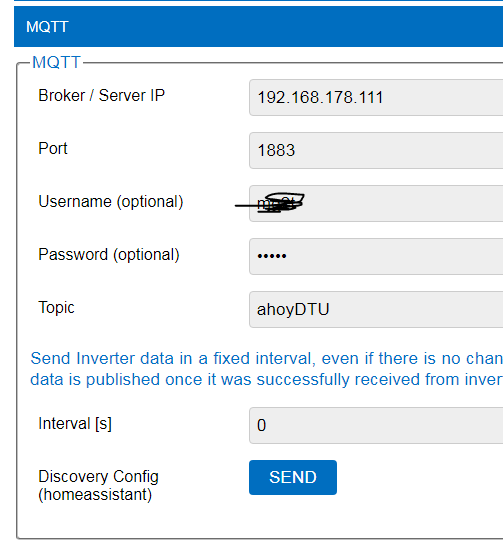Click the "Discovery Config" label line
The image size is (503, 552).
click(x=99, y=477)
